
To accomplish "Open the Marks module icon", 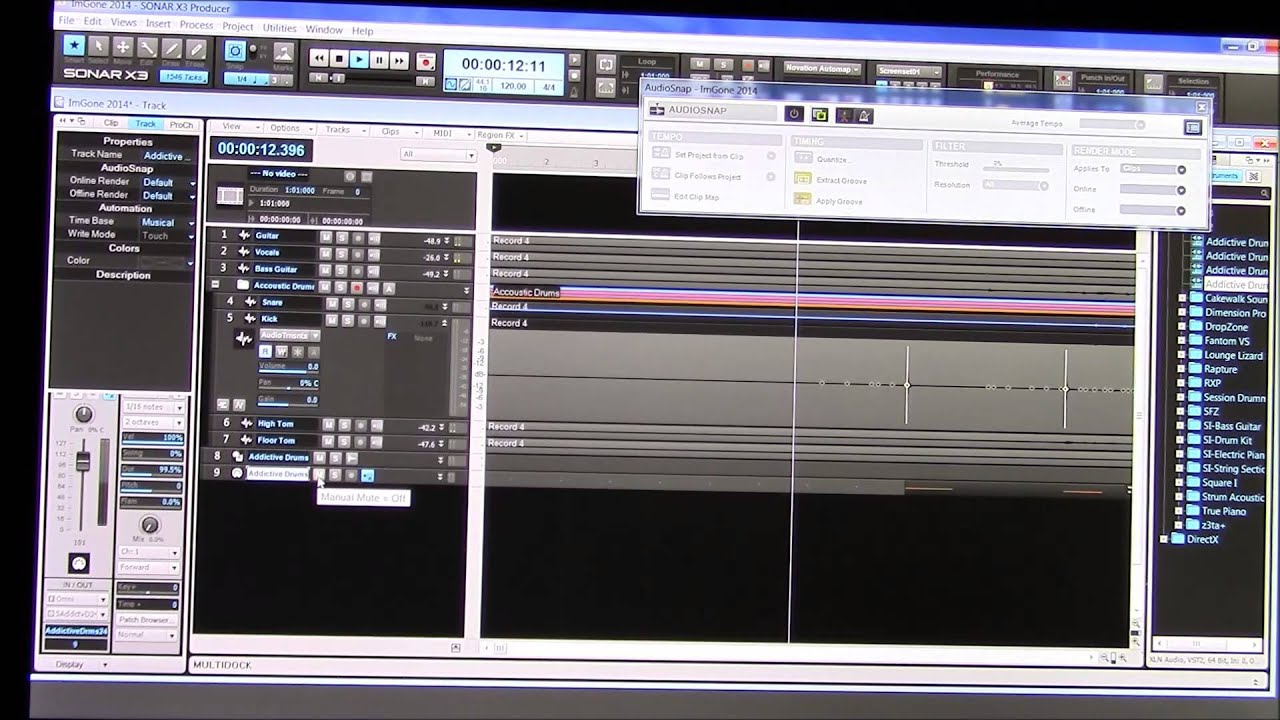I will click(283, 52).
